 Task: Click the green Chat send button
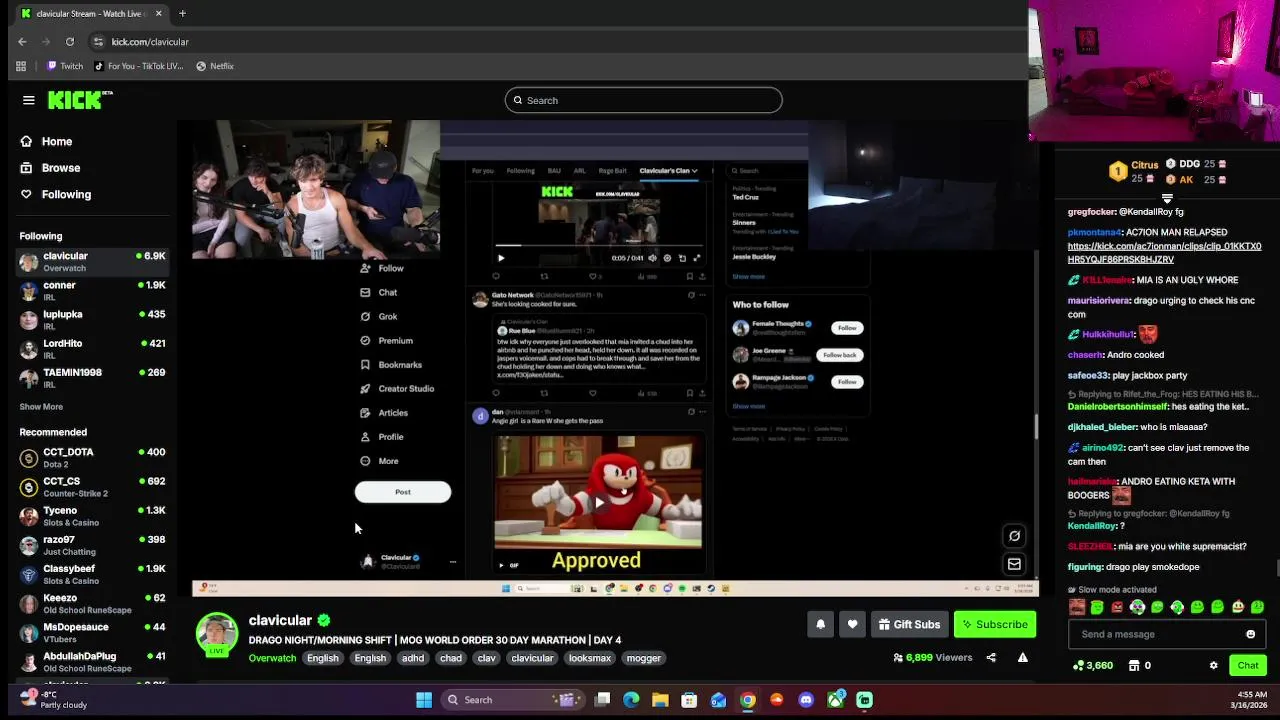1248,665
